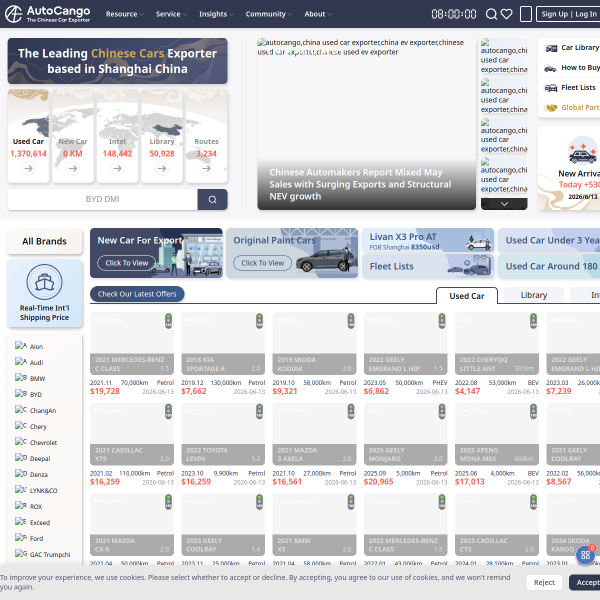Image resolution: width=600 pixels, height=600 pixels.
Task: Click price $17,013
Action: (470, 481)
